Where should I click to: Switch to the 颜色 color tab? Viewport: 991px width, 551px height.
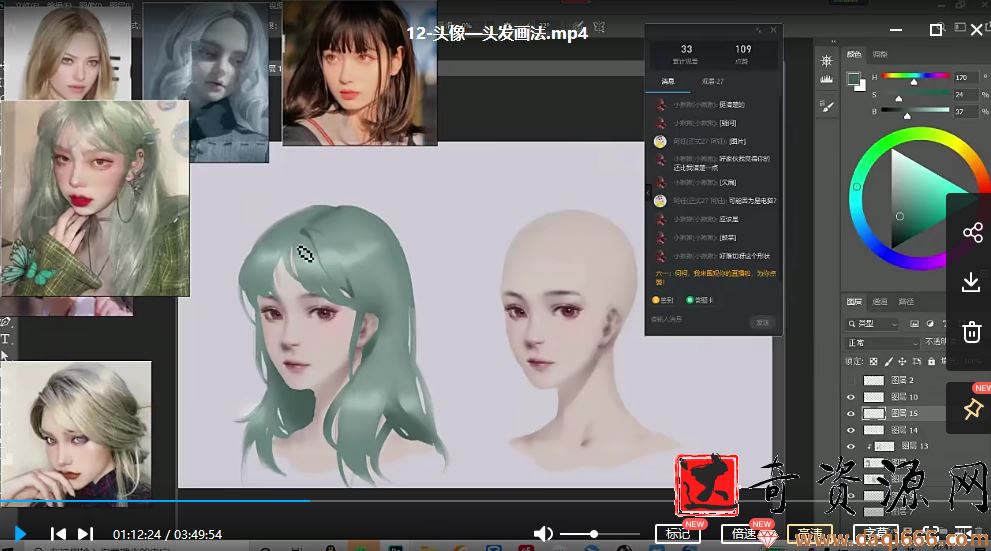(x=854, y=54)
